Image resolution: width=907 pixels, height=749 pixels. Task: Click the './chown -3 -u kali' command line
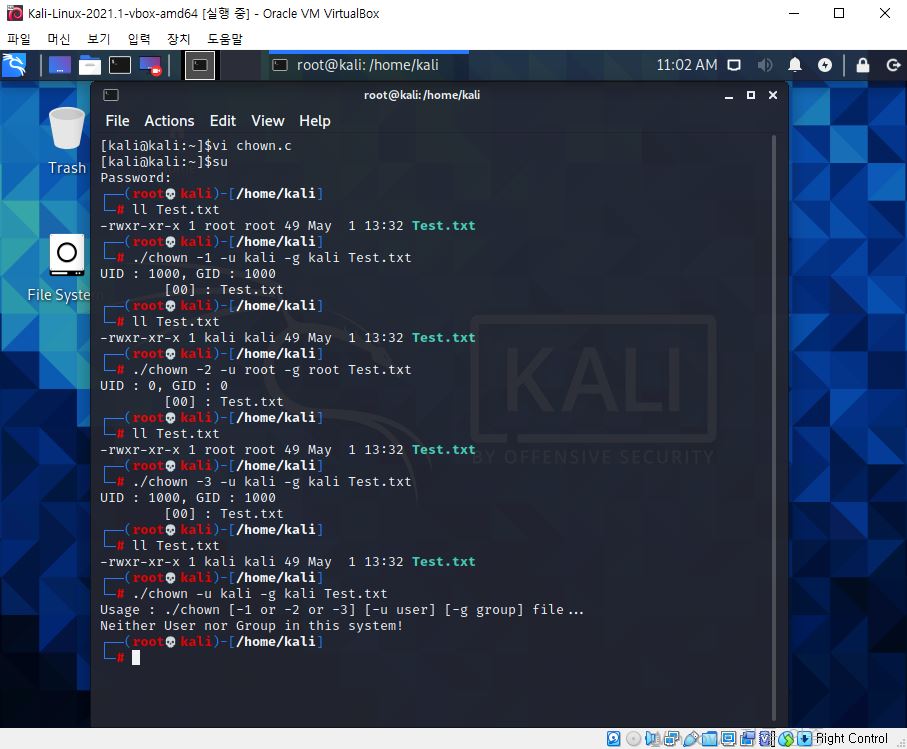pos(271,481)
